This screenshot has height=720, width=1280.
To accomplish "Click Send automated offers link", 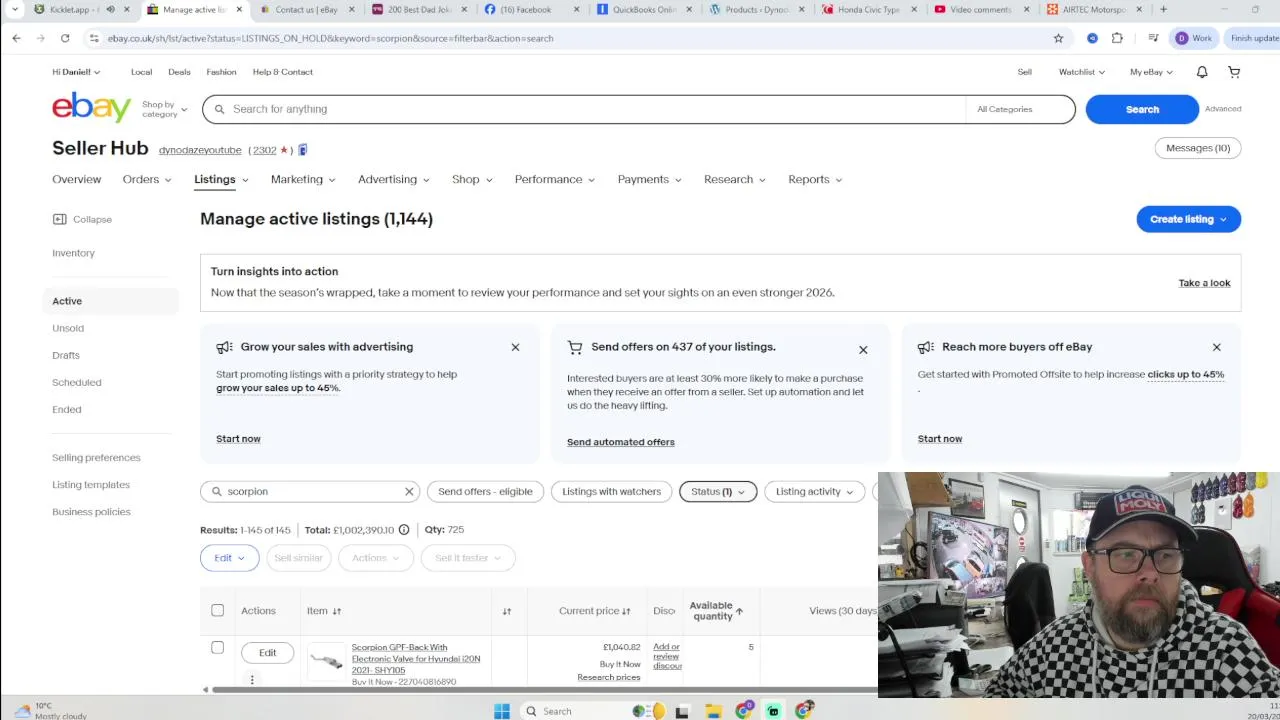I will point(621,442).
